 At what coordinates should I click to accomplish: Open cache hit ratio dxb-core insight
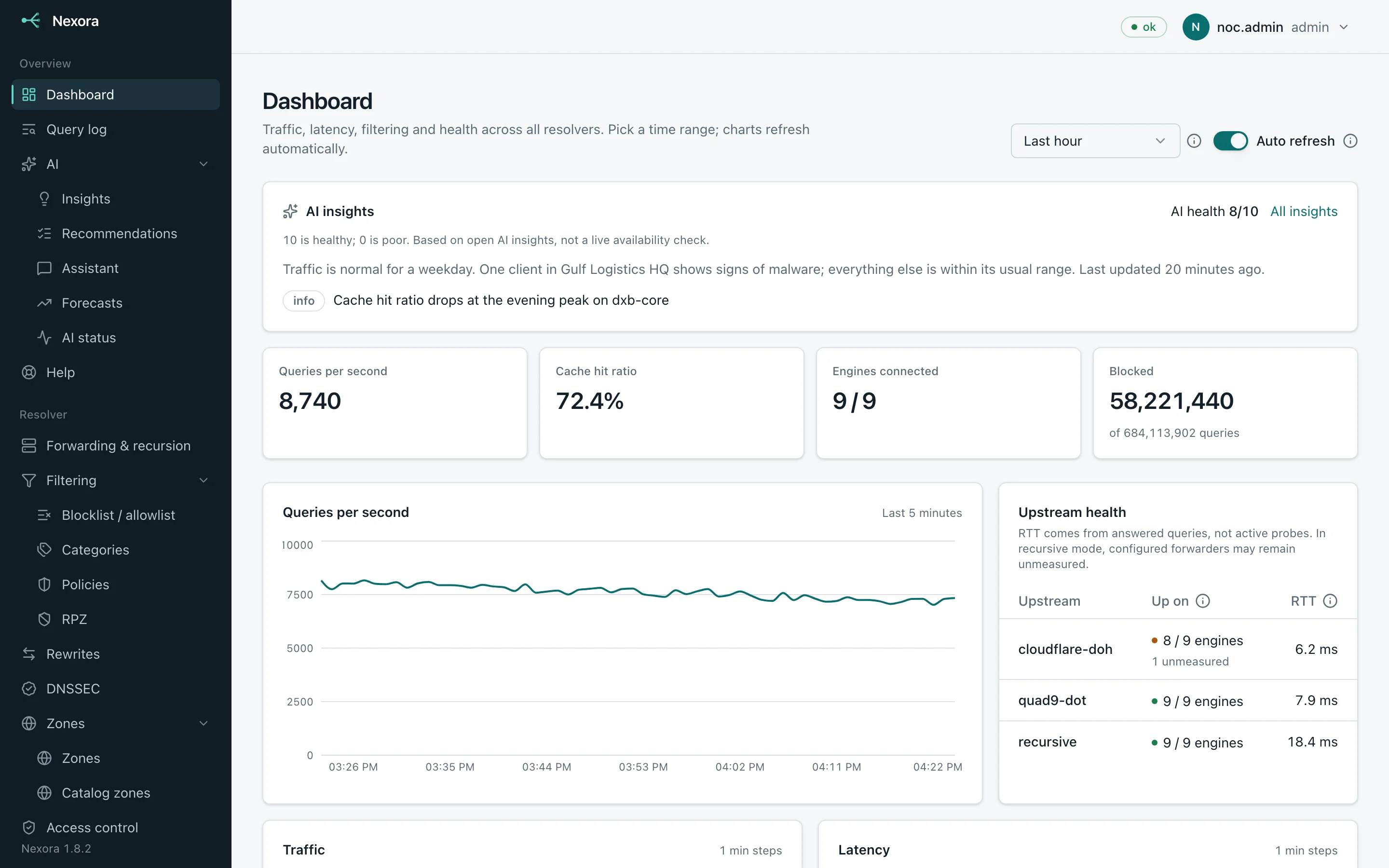501,301
